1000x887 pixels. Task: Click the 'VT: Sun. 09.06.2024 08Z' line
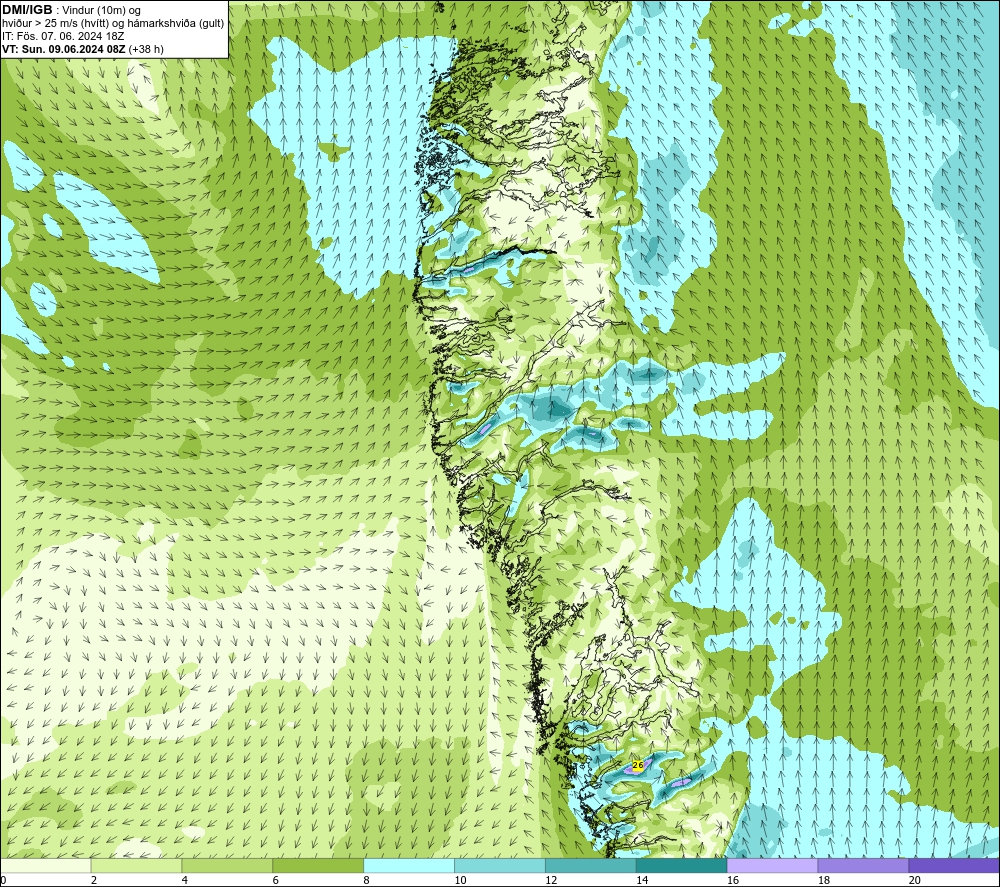pos(64,49)
